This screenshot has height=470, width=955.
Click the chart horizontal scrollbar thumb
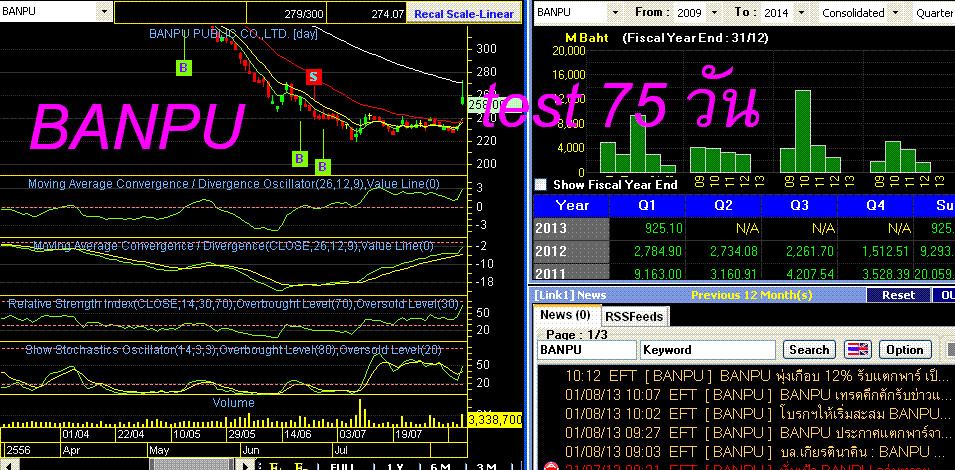point(192,465)
